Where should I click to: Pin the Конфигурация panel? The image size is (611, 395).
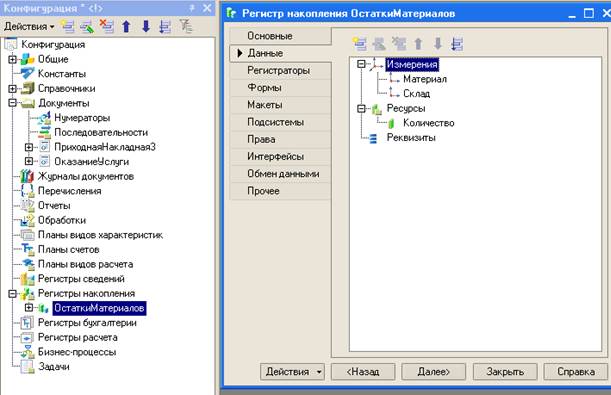[192, 8]
